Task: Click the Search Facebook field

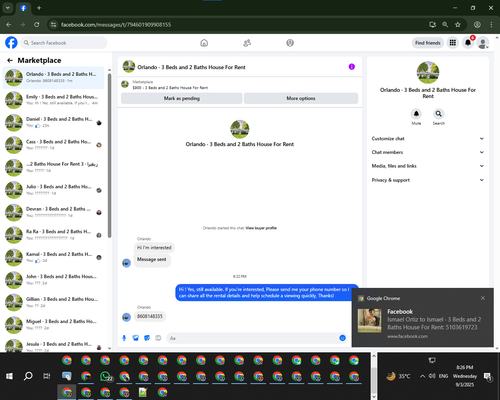Action: [64, 43]
